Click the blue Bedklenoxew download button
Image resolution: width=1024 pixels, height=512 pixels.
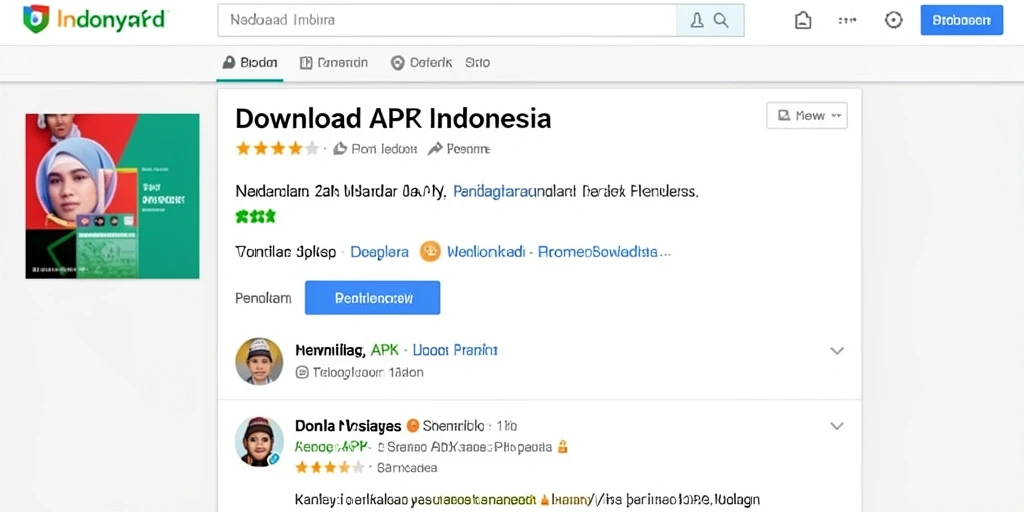tap(372, 298)
